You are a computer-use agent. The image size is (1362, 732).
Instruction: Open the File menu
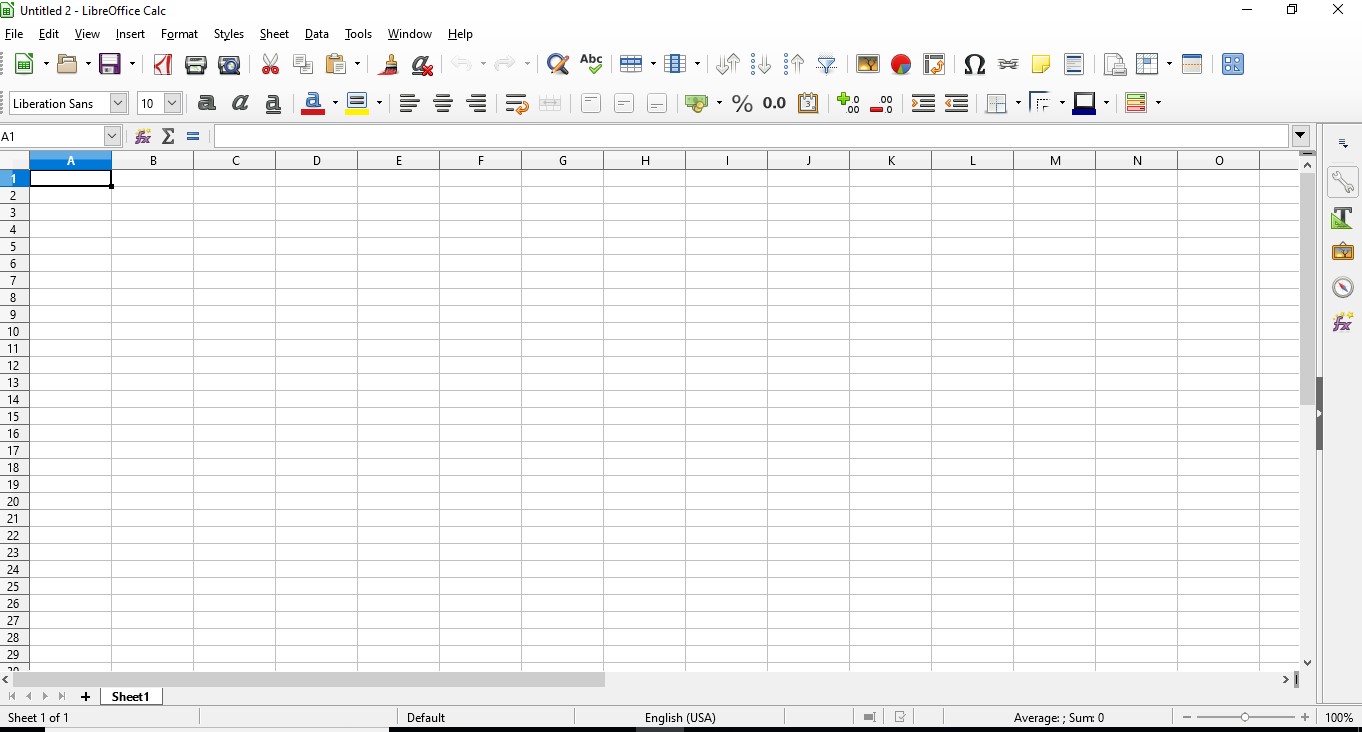coord(14,34)
